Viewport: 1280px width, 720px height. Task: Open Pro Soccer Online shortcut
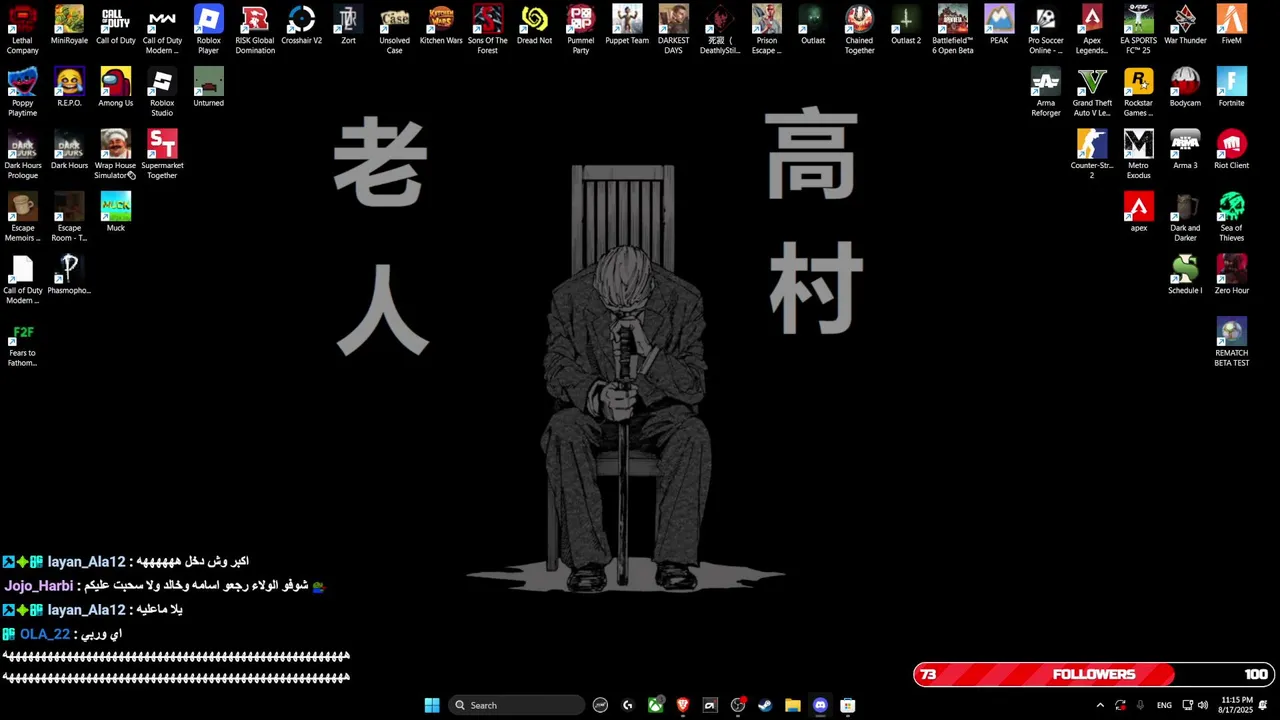(x=1045, y=30)
